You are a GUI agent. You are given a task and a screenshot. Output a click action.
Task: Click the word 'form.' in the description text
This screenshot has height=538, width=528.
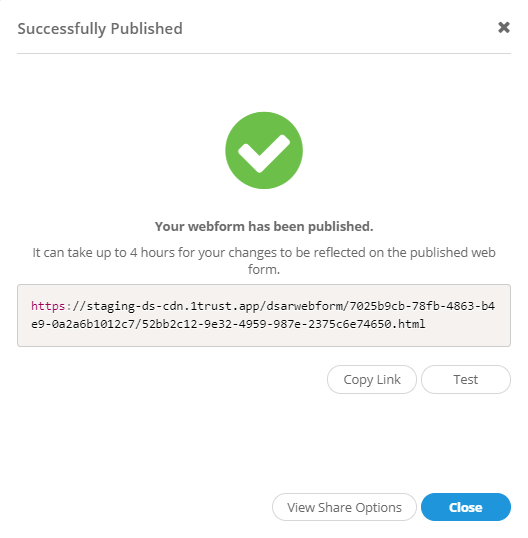pos(264,270)
